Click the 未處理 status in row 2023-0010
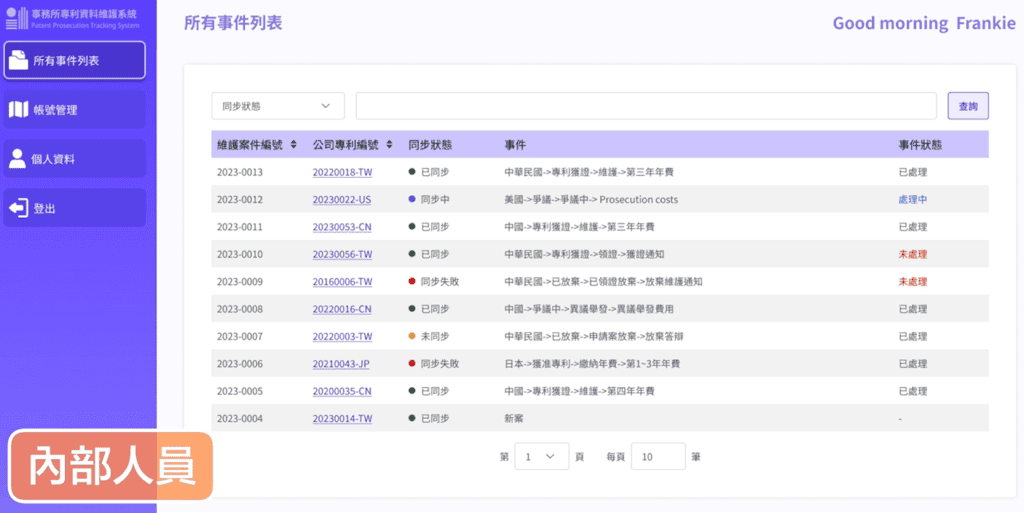Viewport: 1024px width, 513px height. pos(912,254)
